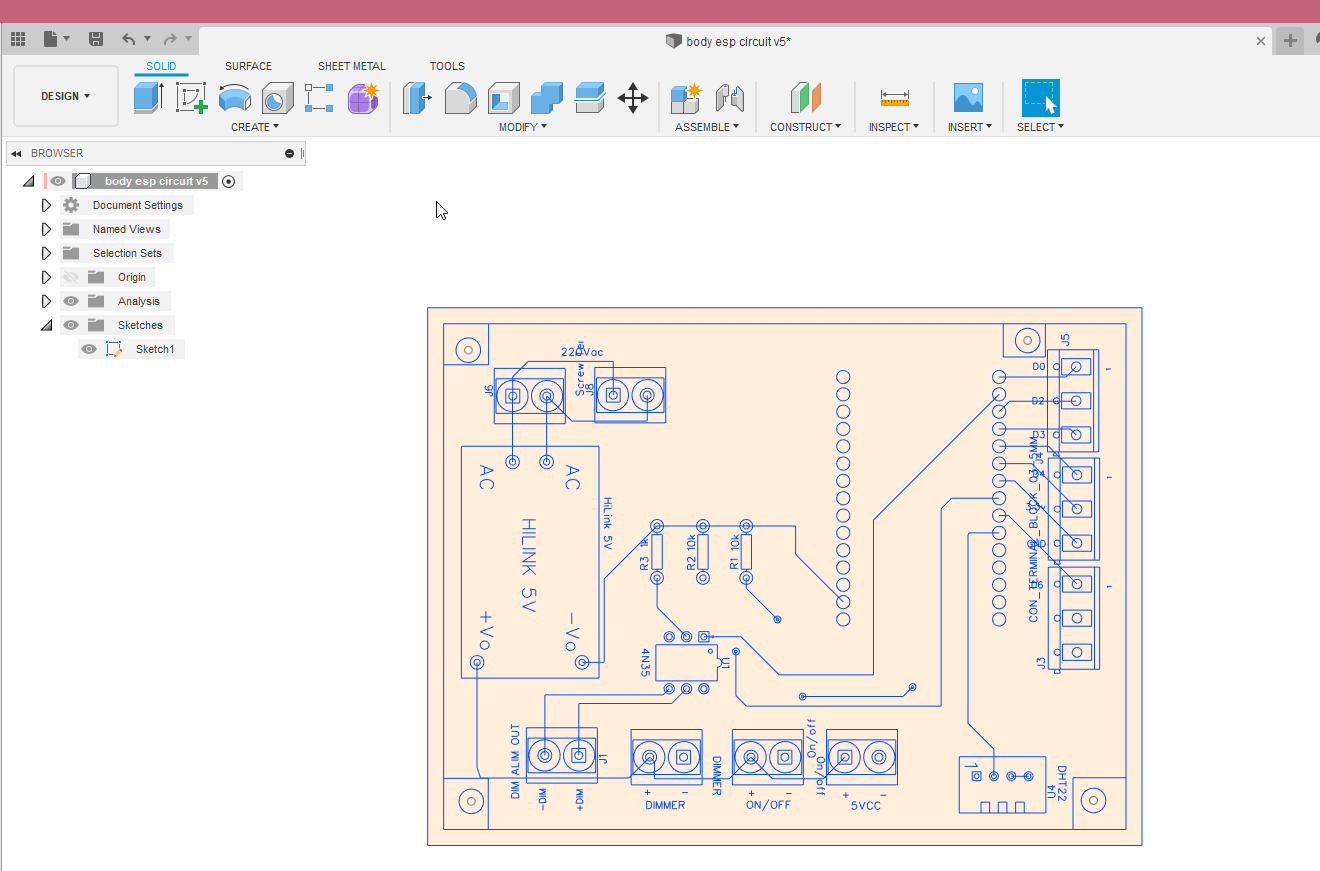Select the Revolve tool
Screen dimensions: 1320x871
point(234,98)
